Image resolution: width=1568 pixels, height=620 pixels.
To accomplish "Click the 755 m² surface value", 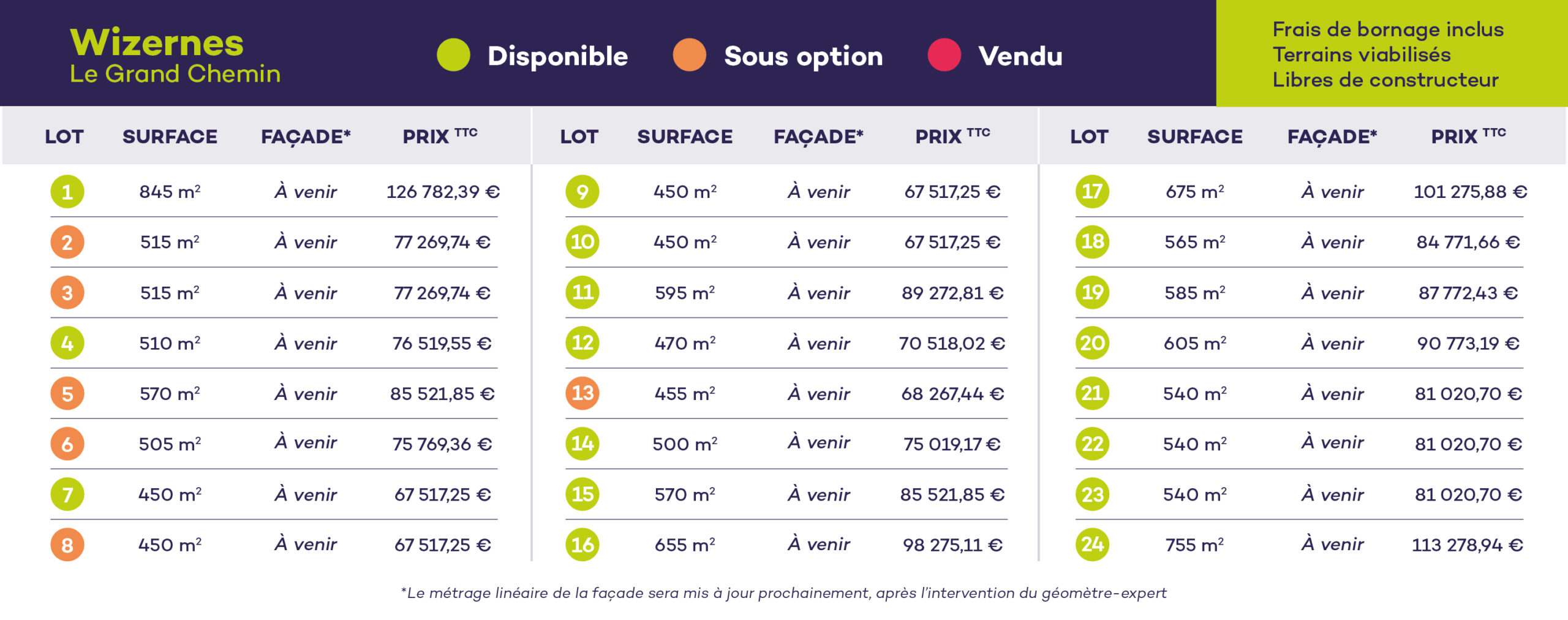I will (1194, 545).
